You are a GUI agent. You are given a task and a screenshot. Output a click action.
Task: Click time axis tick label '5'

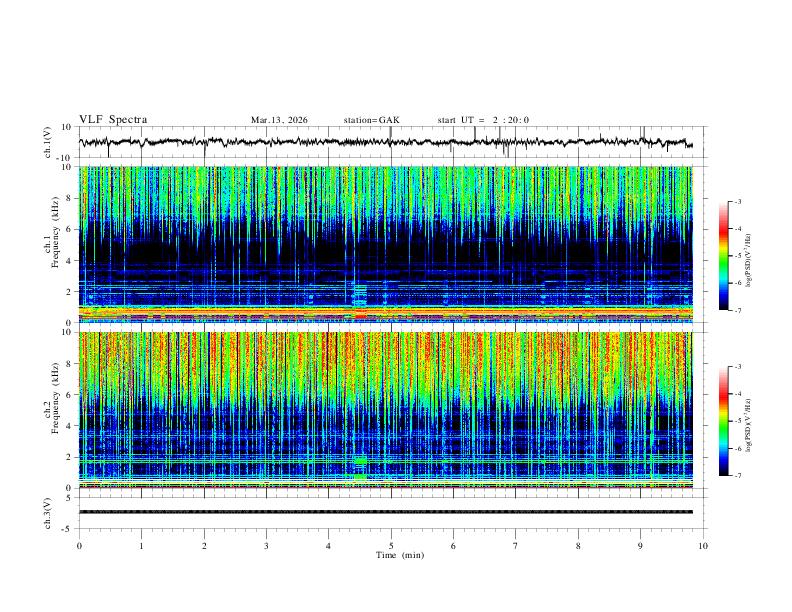coord(391,546)
